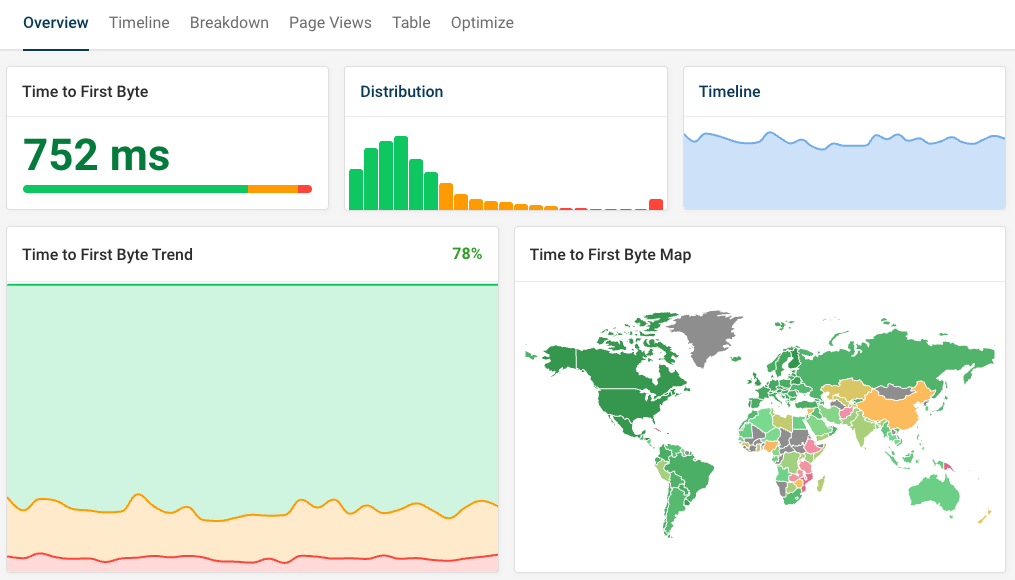
Task: View the Table tab
Action: (x=411, y=22)
